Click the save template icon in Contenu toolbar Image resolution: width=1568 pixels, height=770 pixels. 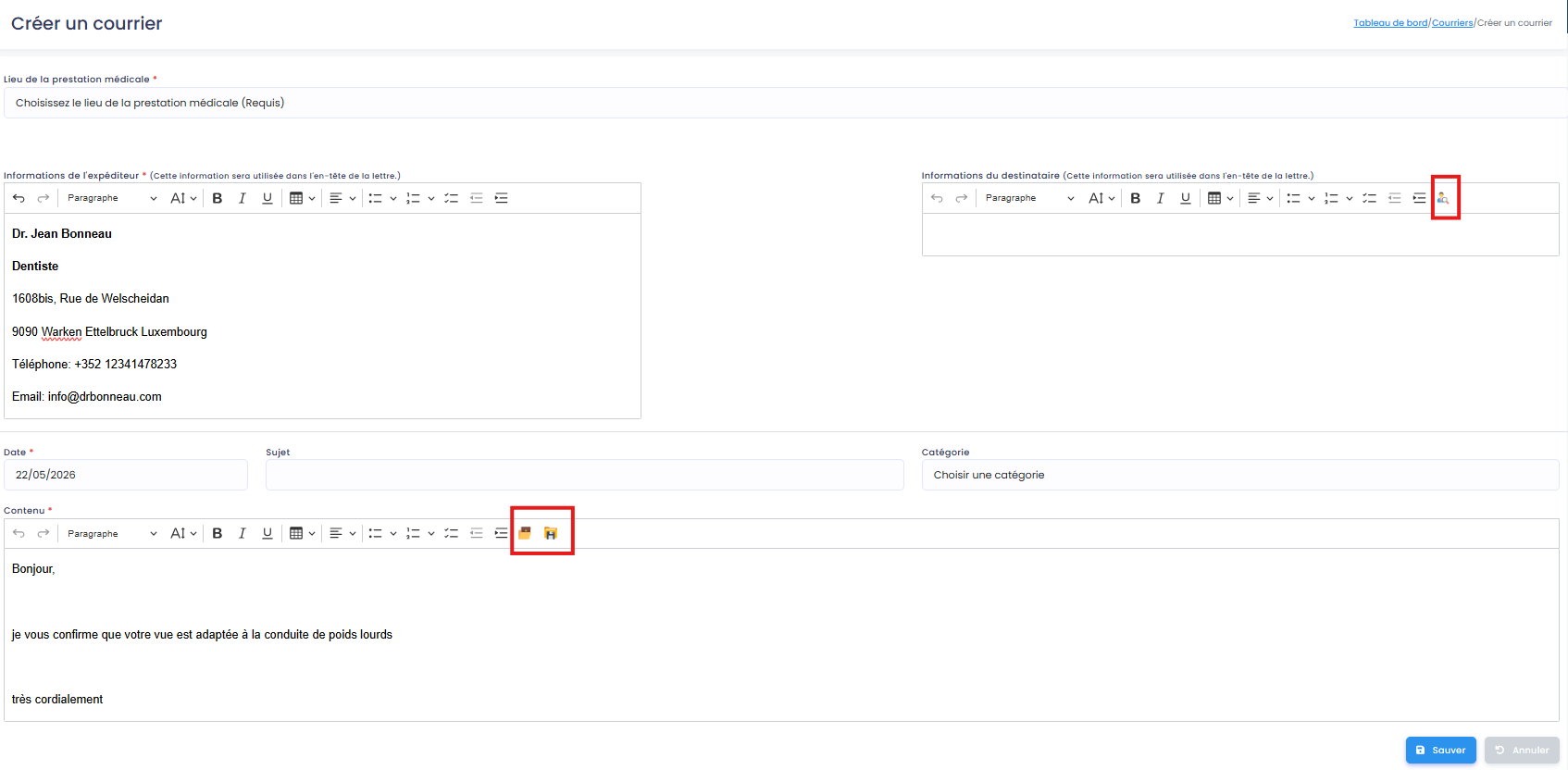click(551, 533)
